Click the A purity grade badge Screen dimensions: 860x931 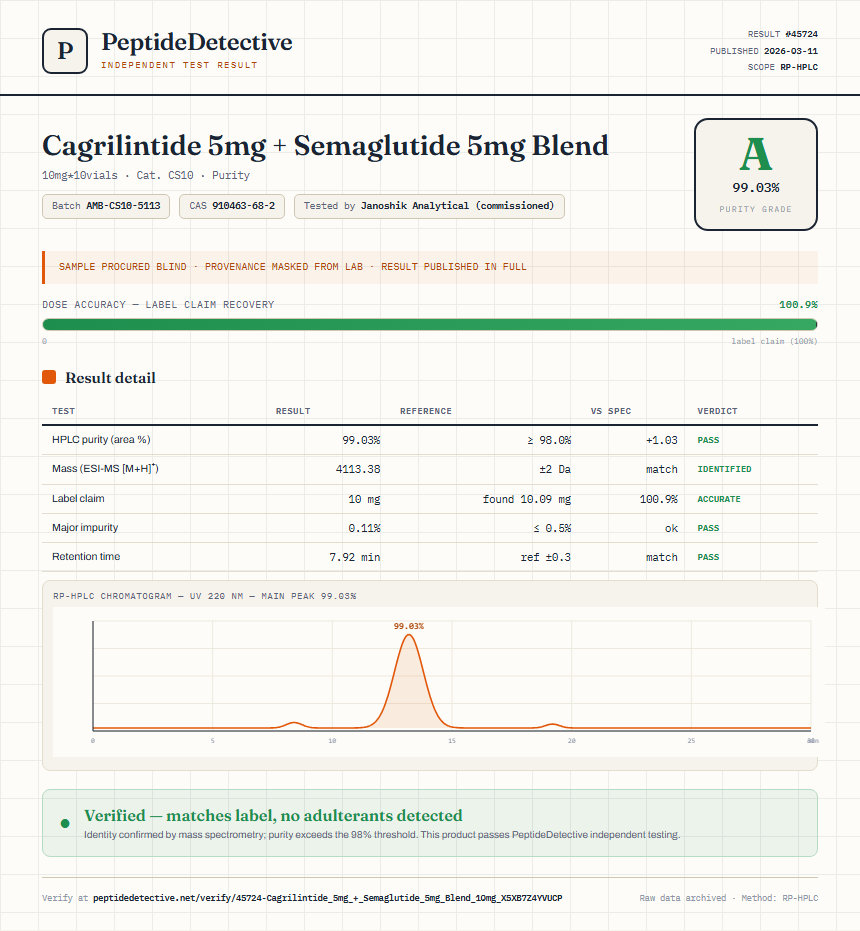(755, 174)
